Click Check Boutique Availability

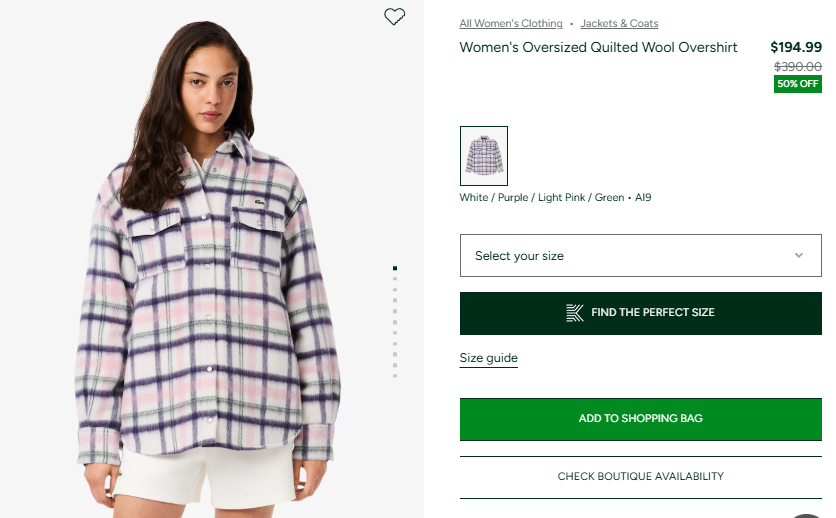point(640,477)
